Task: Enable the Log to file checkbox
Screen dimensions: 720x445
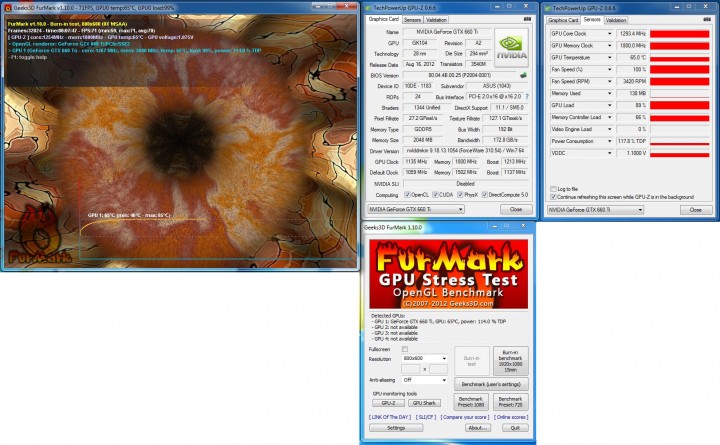Action: [553, 189]
